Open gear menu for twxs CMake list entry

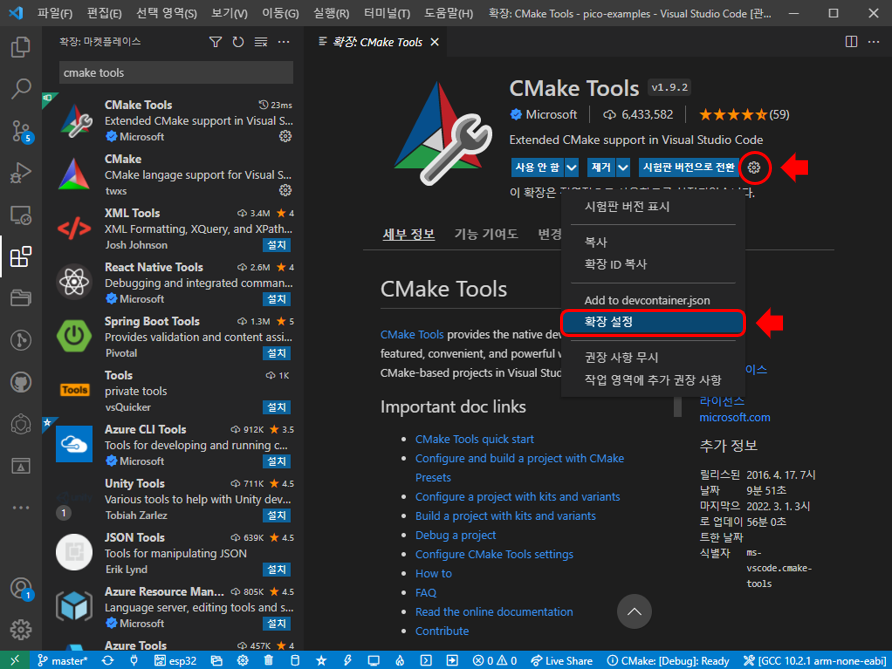pyautogui.click(x=286, y=190)
